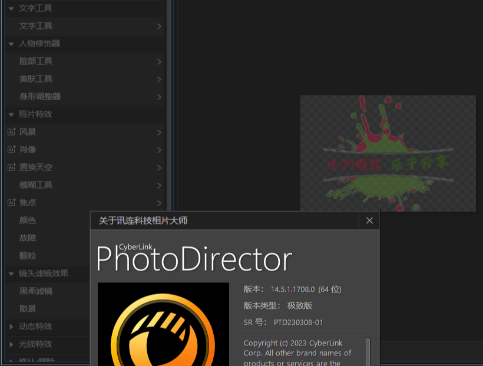This screenshot has height=366, width=483.
Task: Click the AI icon beside 肖像
Action: (x=12, y=150)
